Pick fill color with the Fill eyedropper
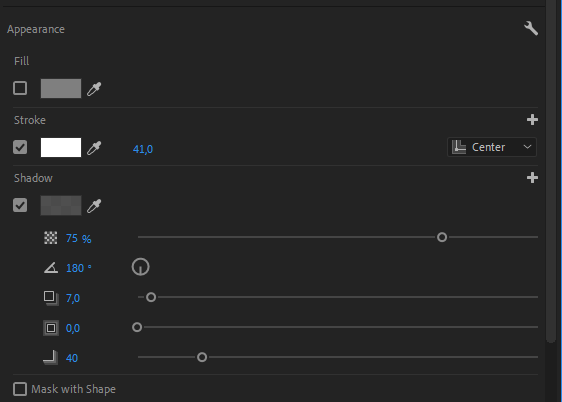This screenshot has height=402, width=562. click(x=94, y=89)
